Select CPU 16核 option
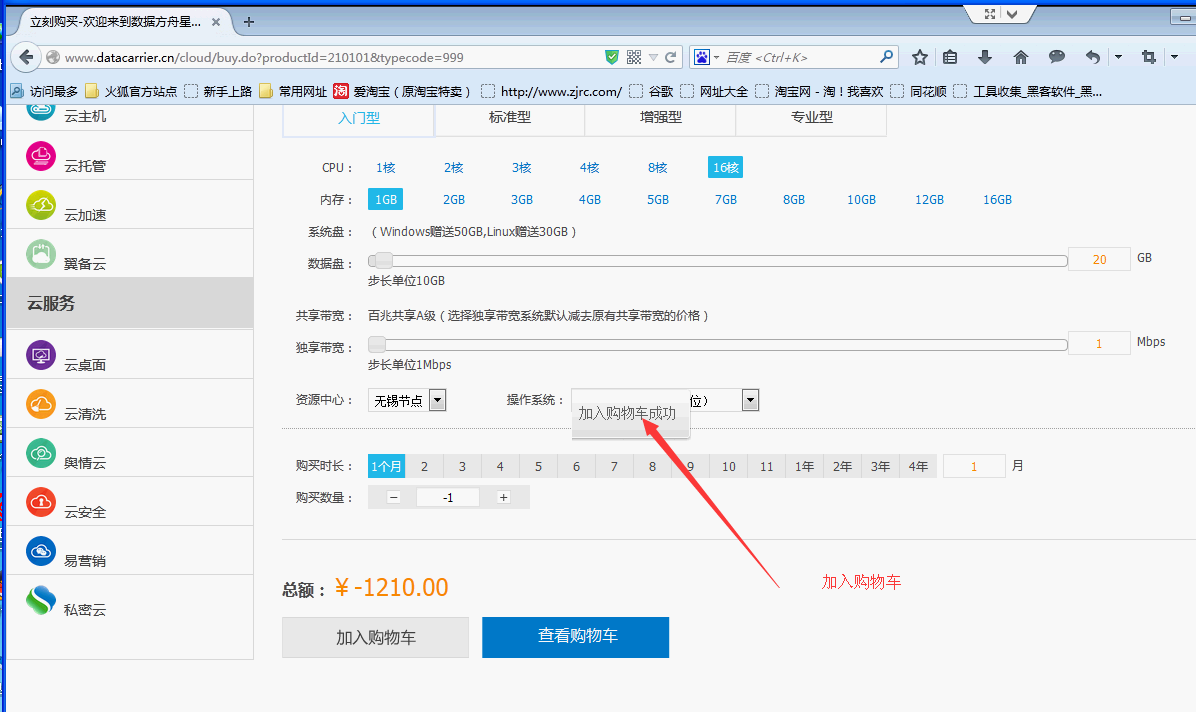This screenshot has width=1196, height=712. [725, 168]
